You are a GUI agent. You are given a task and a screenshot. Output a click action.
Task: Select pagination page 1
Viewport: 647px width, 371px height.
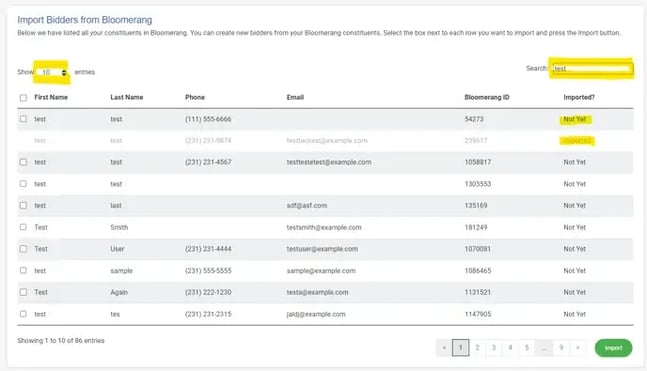pos(460,348)
